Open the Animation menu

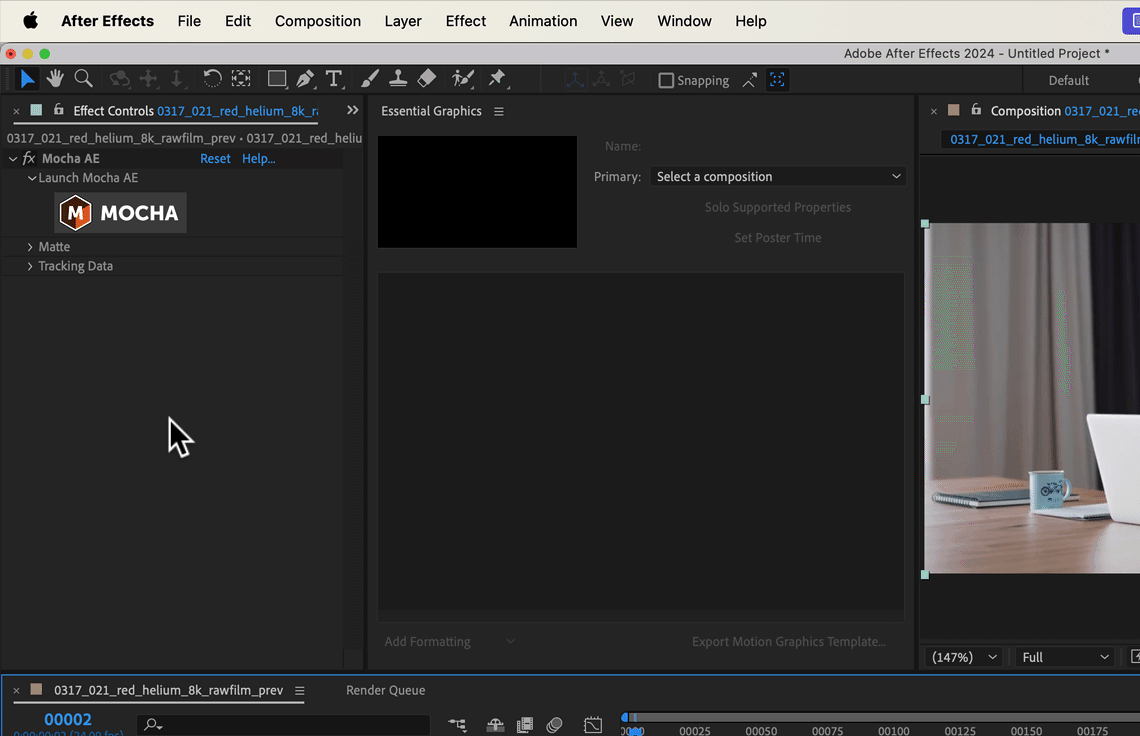tap(543, 21)
